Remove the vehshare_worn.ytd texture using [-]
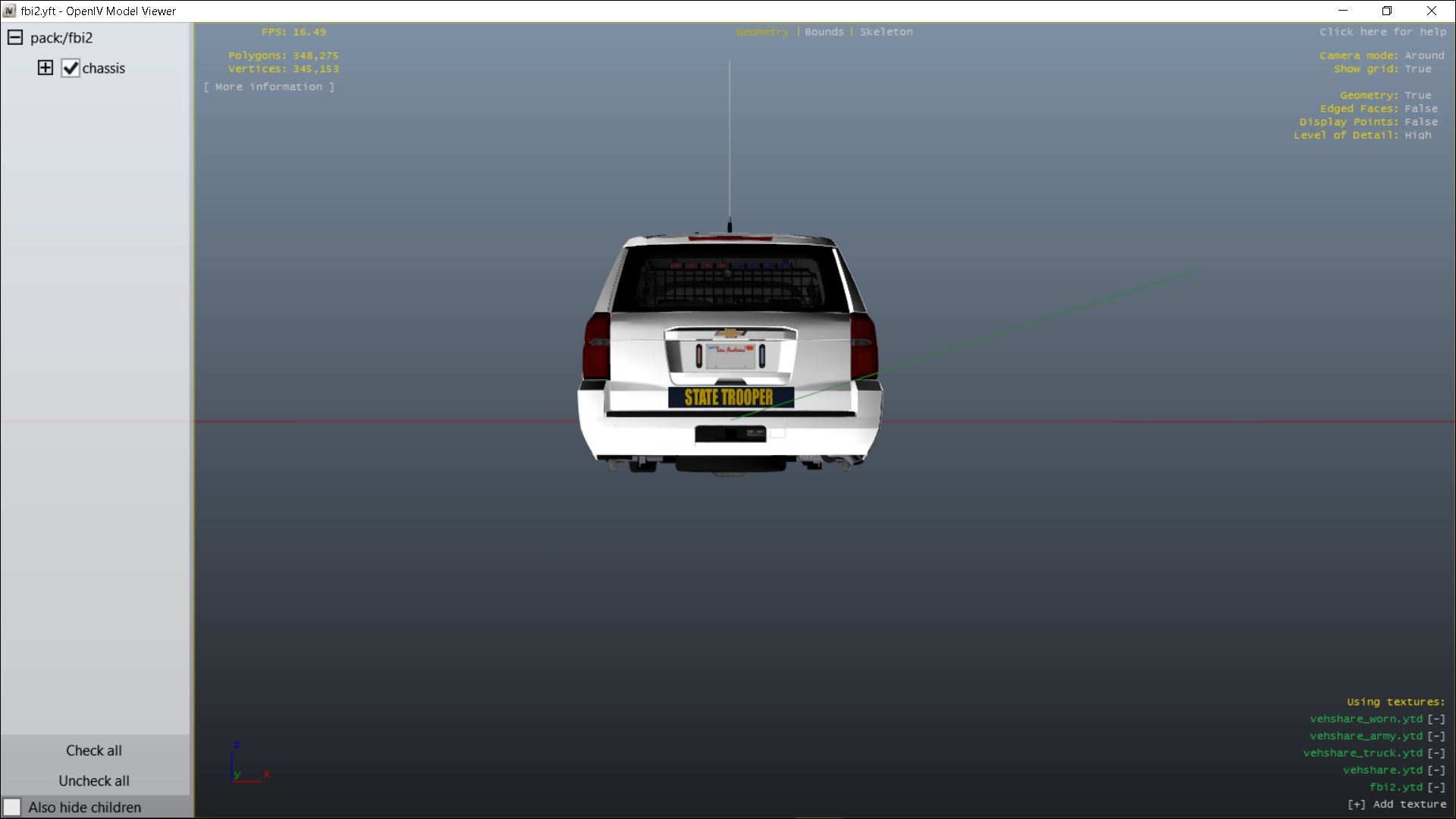 [1436, 719]
